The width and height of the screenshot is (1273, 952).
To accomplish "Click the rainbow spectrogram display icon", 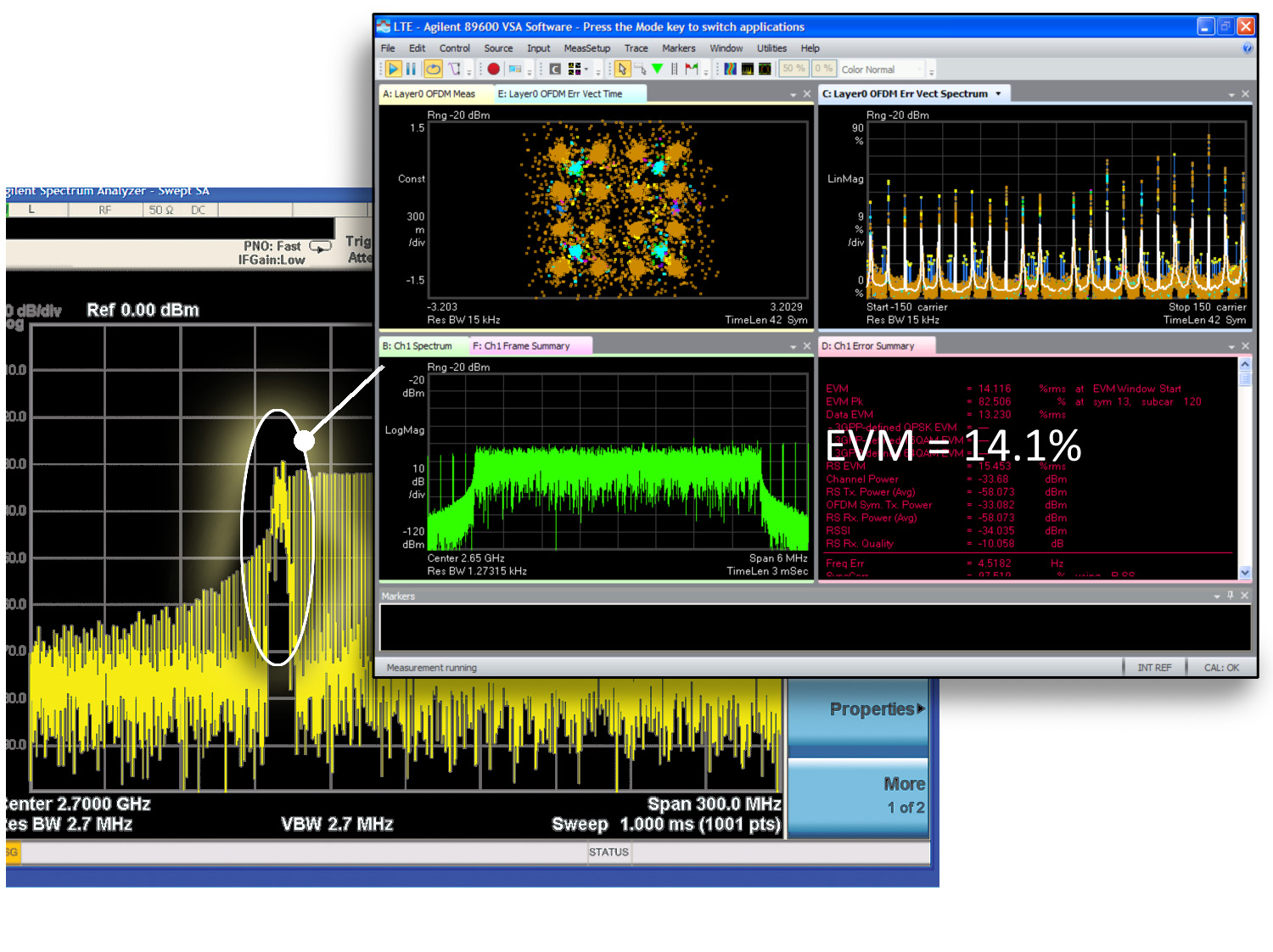I will 730,69.
